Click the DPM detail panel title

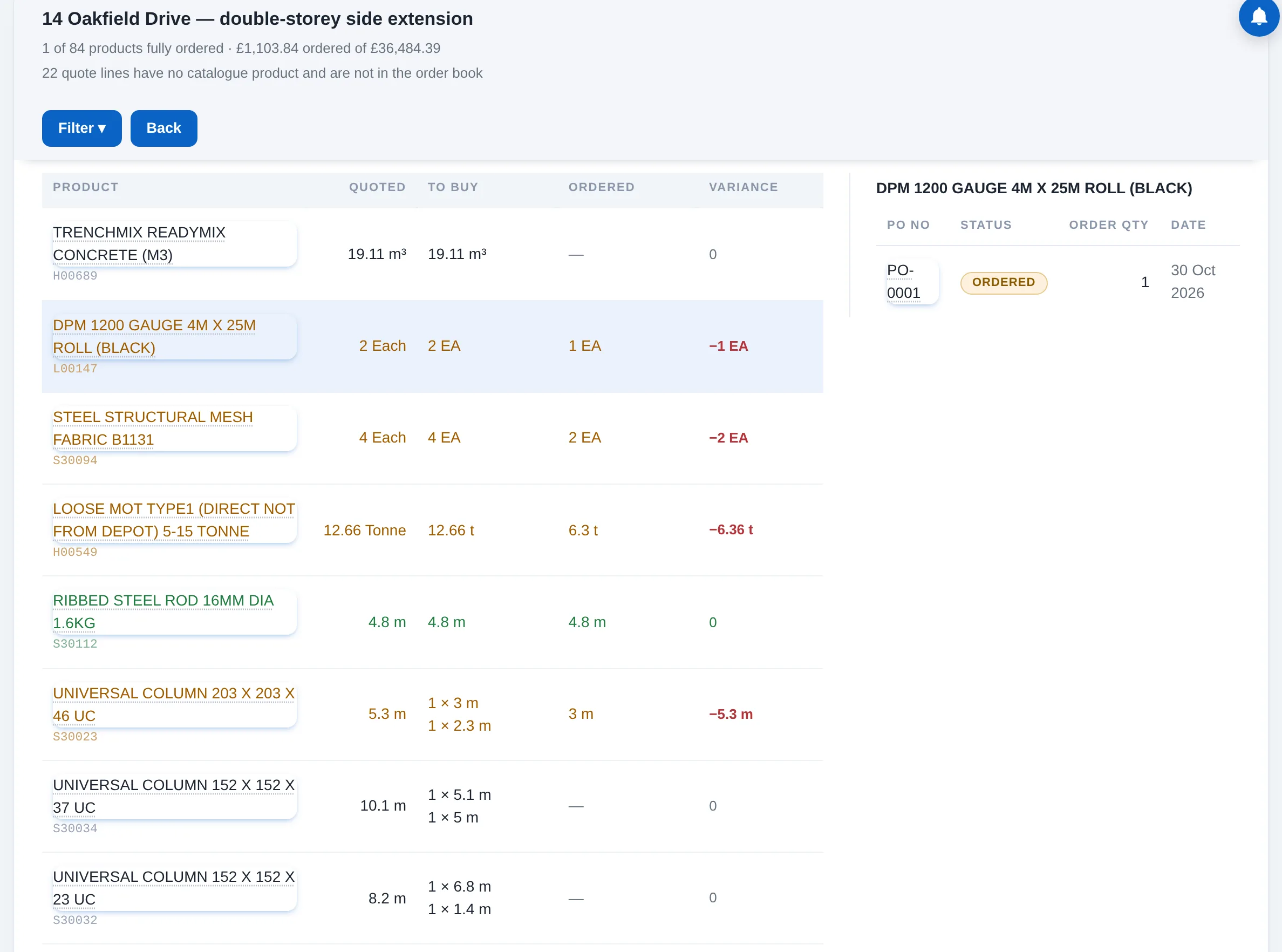click(x=1034, y=188)
